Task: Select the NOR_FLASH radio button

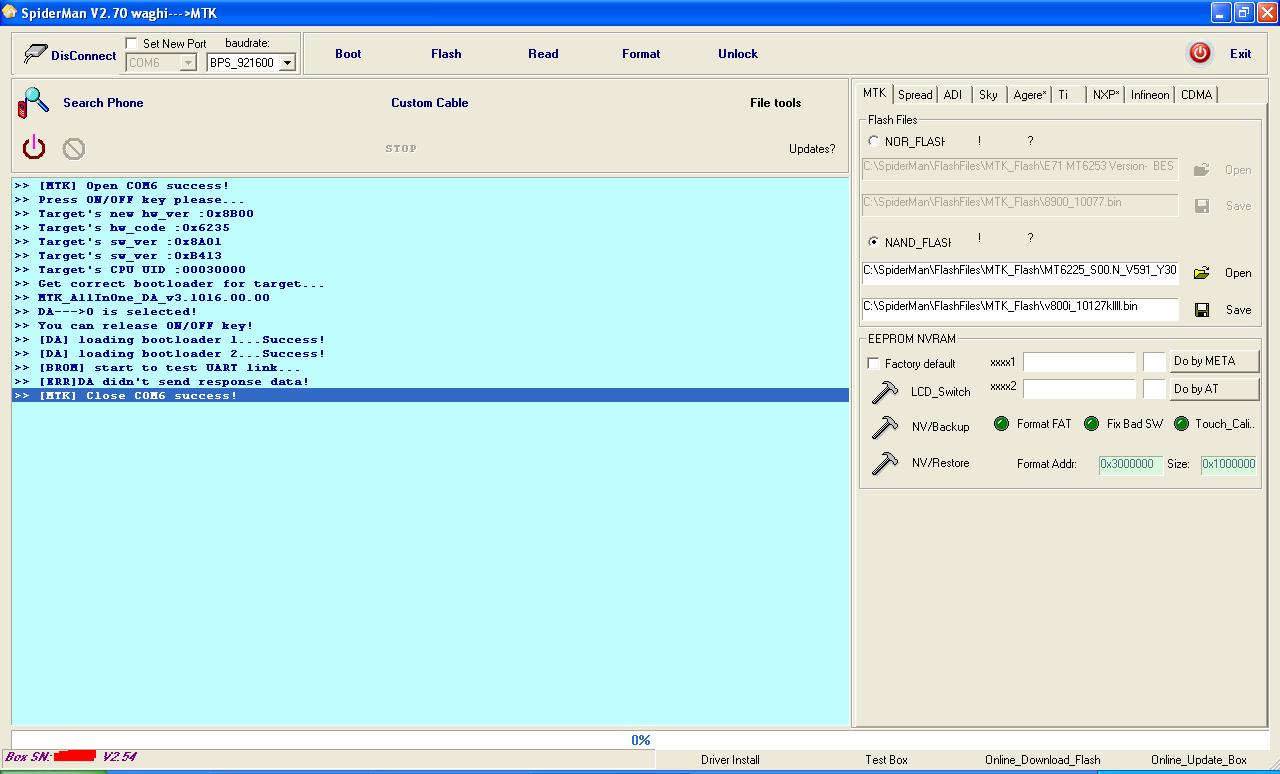Action: [874, 142]
